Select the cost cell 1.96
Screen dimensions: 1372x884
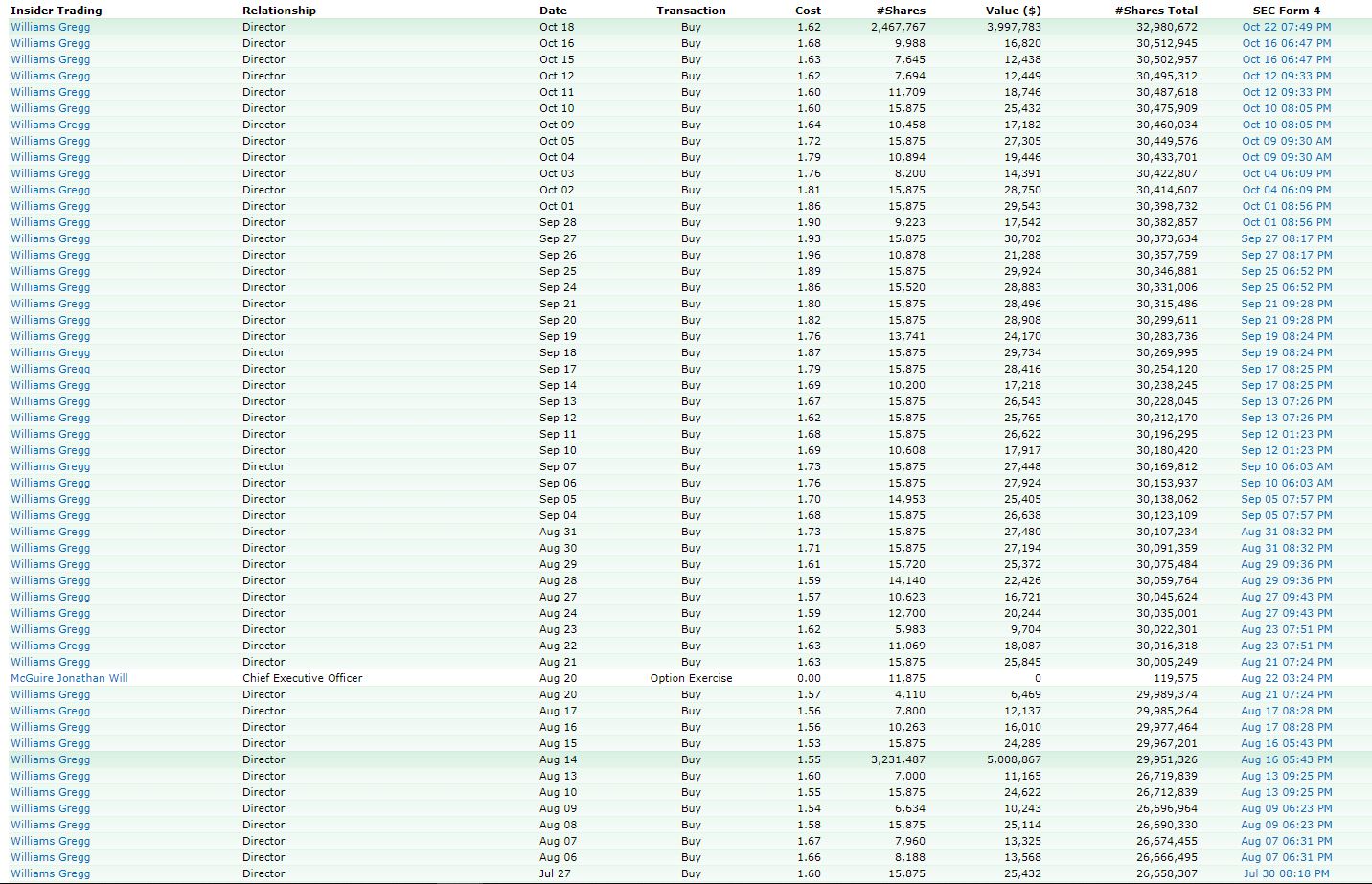[809, 255]
